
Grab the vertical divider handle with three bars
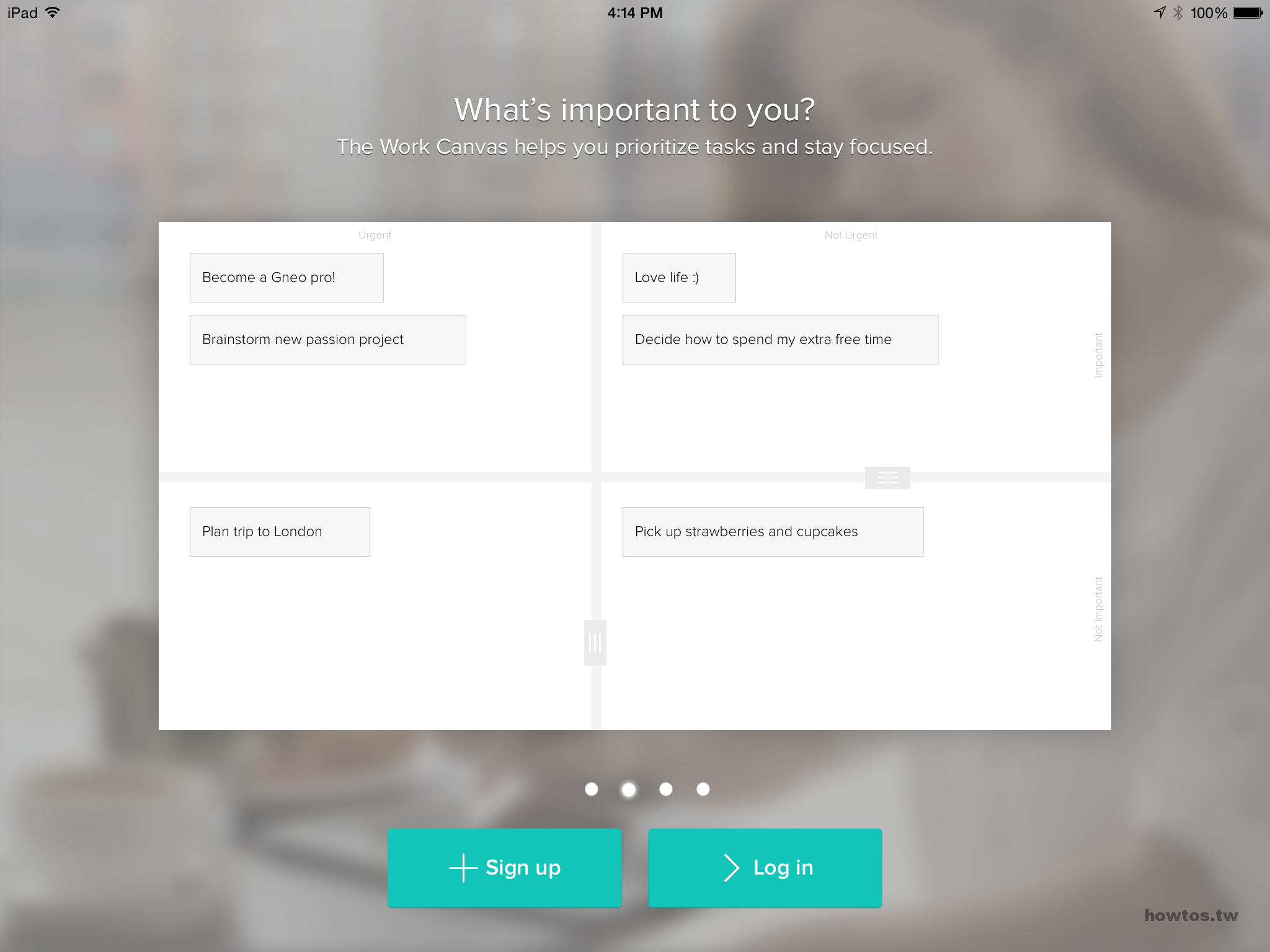595,643
